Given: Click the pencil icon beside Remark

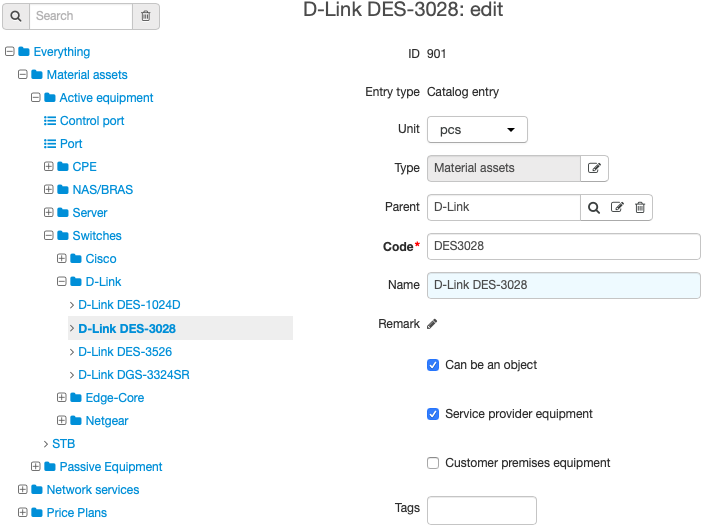Looking at the screenshot, I should 432,324.
